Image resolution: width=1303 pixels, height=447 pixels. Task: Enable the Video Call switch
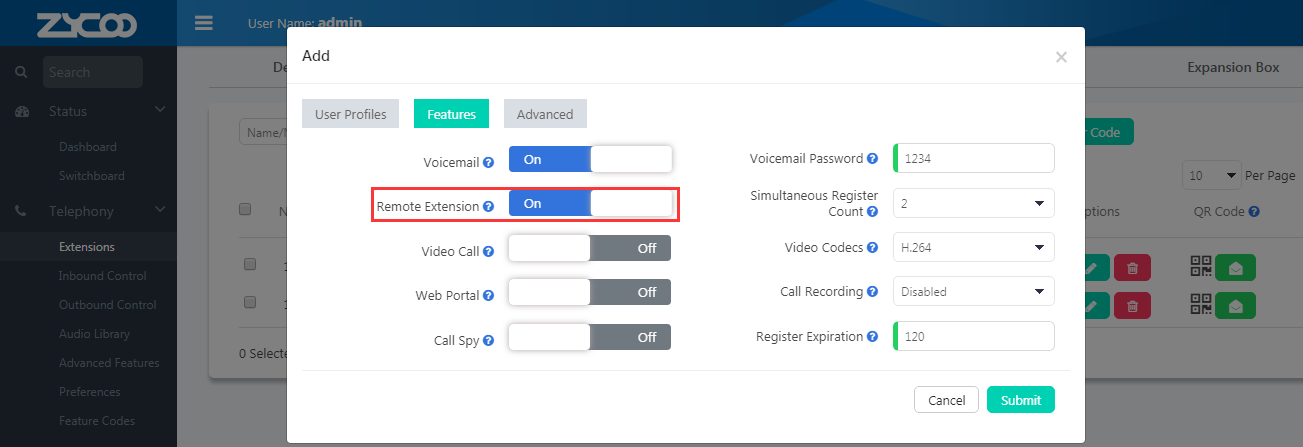(x=590, y=248)
